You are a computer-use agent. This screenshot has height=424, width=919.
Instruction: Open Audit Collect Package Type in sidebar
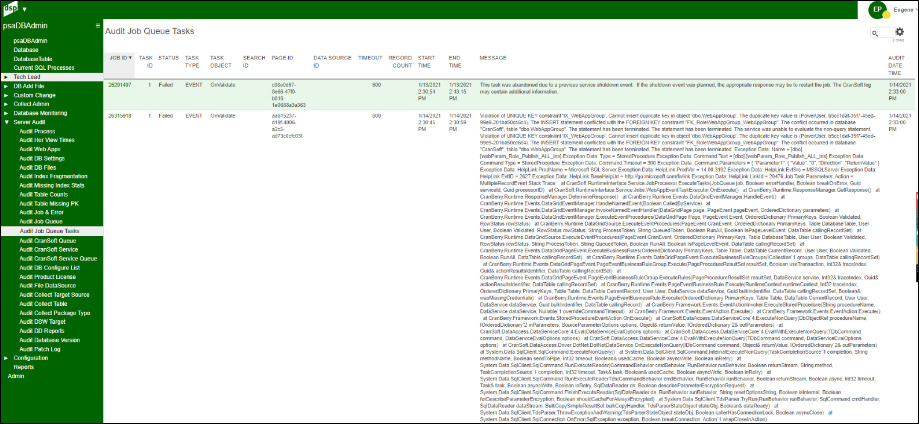point(55,313)
